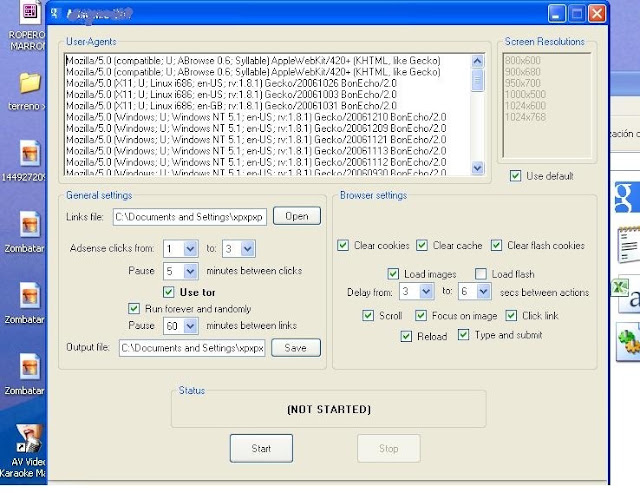Click into the Links file path field

[x=190, y=217]
